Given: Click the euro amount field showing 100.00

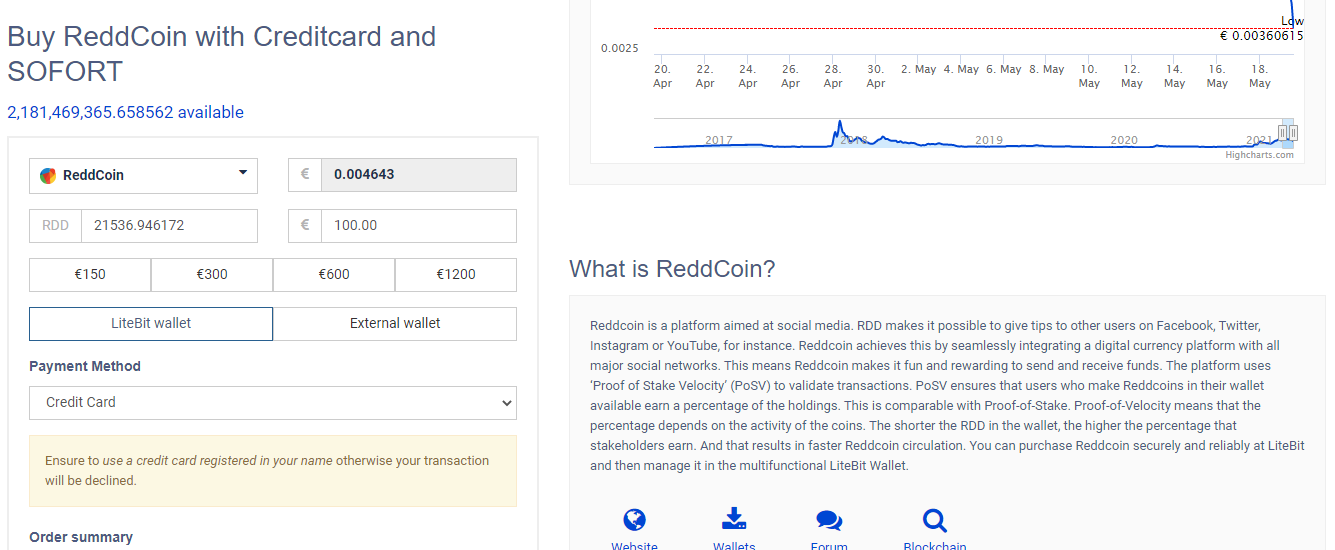Looking at the screenshot, I should point(419,226).
